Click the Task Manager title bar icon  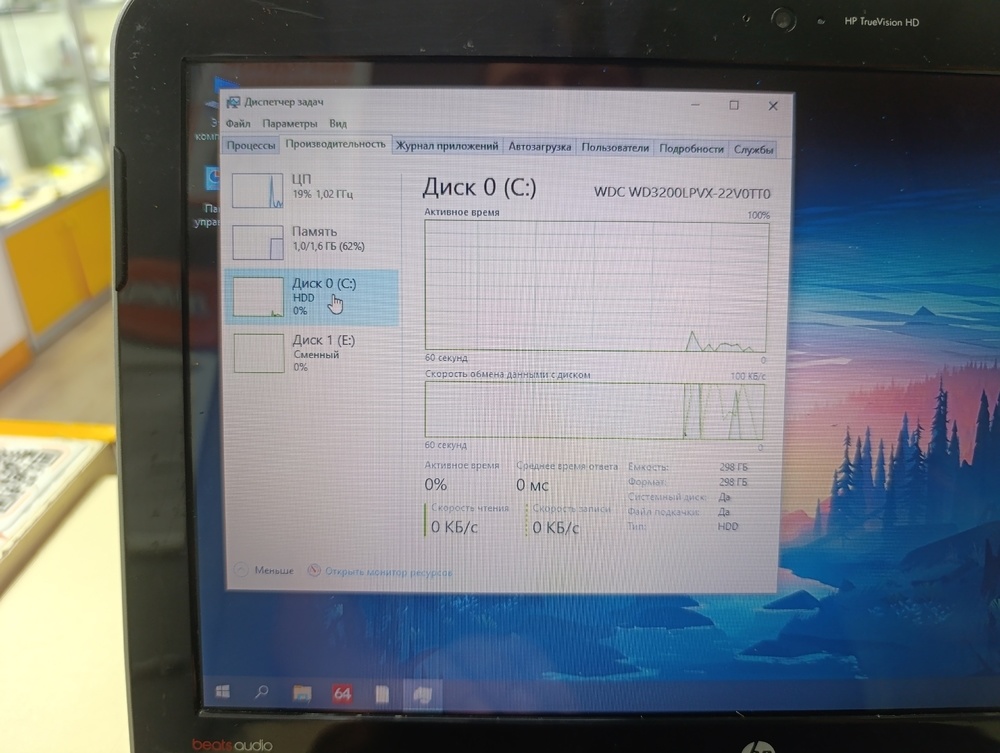233,102
